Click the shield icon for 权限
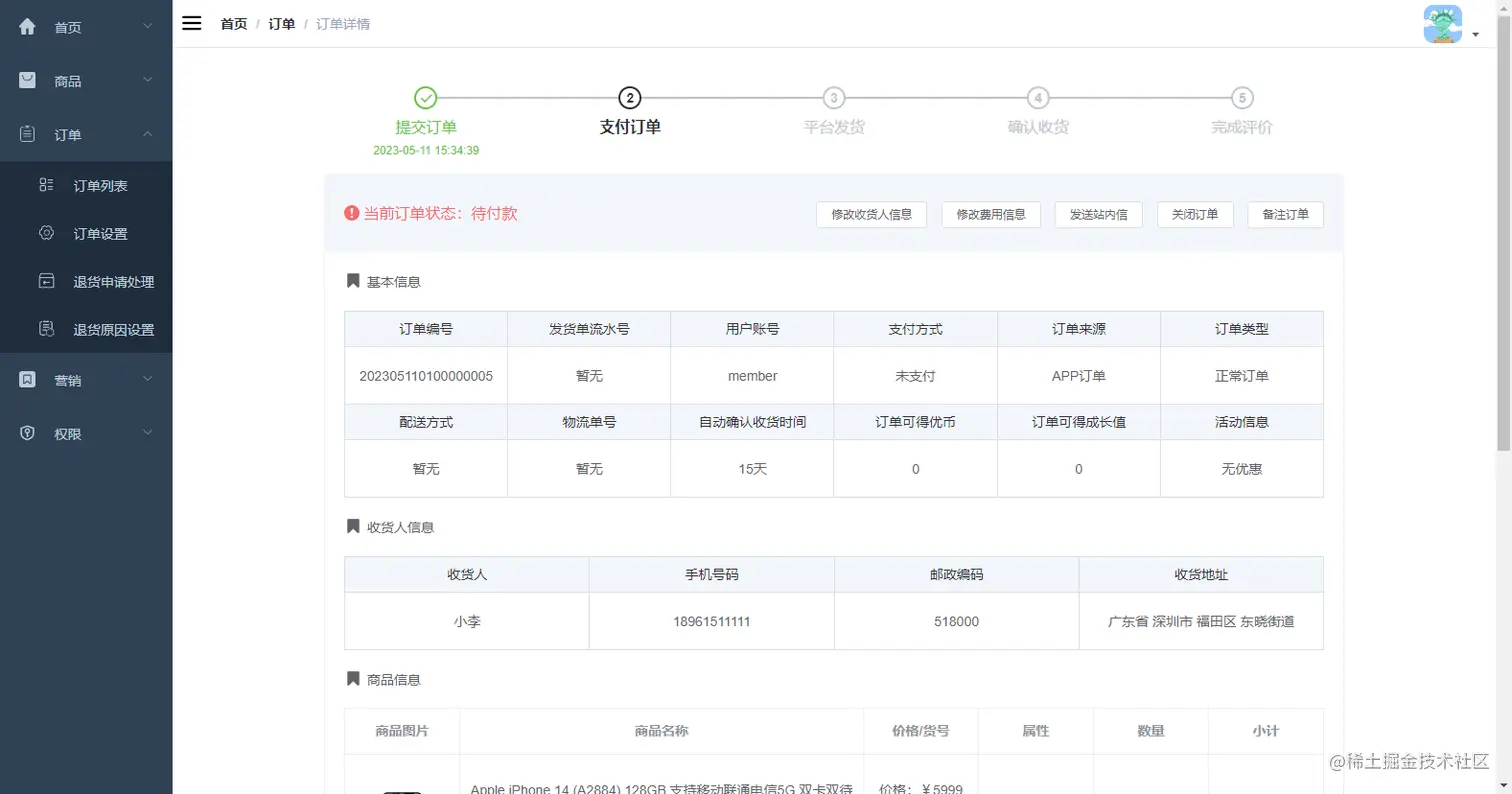The height and width of the screenshot is (794, 1512). pos(27,433)
